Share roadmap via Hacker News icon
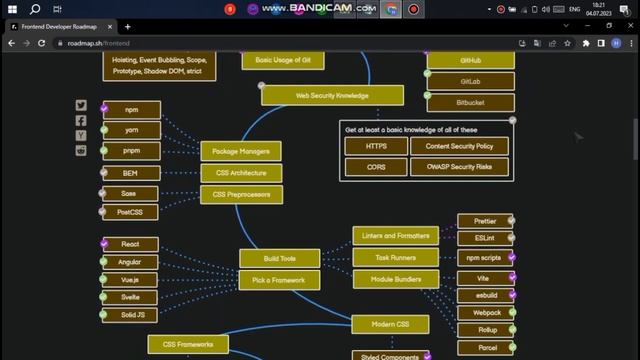This screenshot has width=640, height=360. tap(81, 135)
